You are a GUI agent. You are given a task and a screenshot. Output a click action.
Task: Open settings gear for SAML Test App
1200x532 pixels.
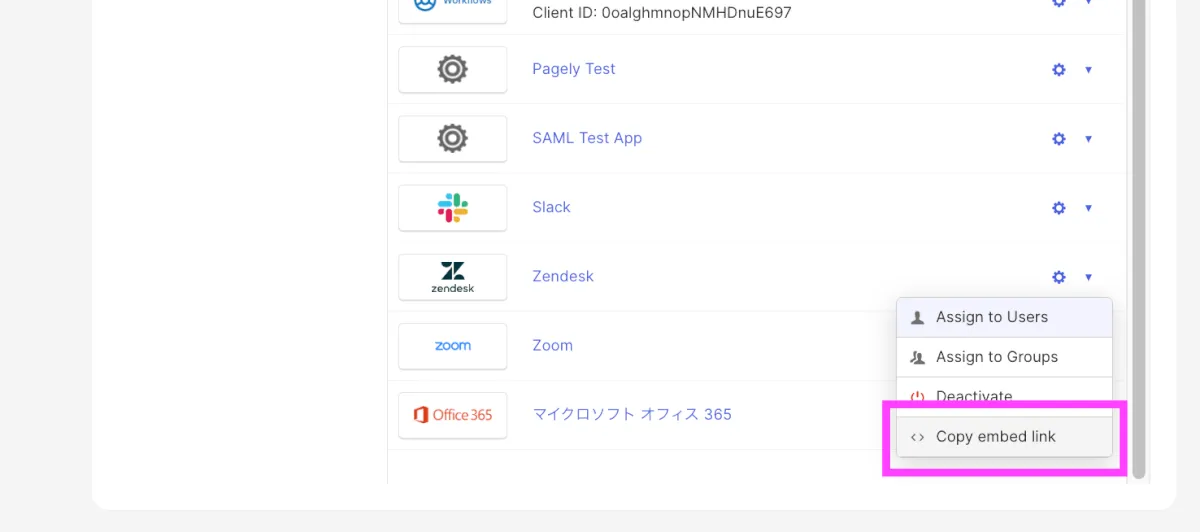[x=1059, y=139]
